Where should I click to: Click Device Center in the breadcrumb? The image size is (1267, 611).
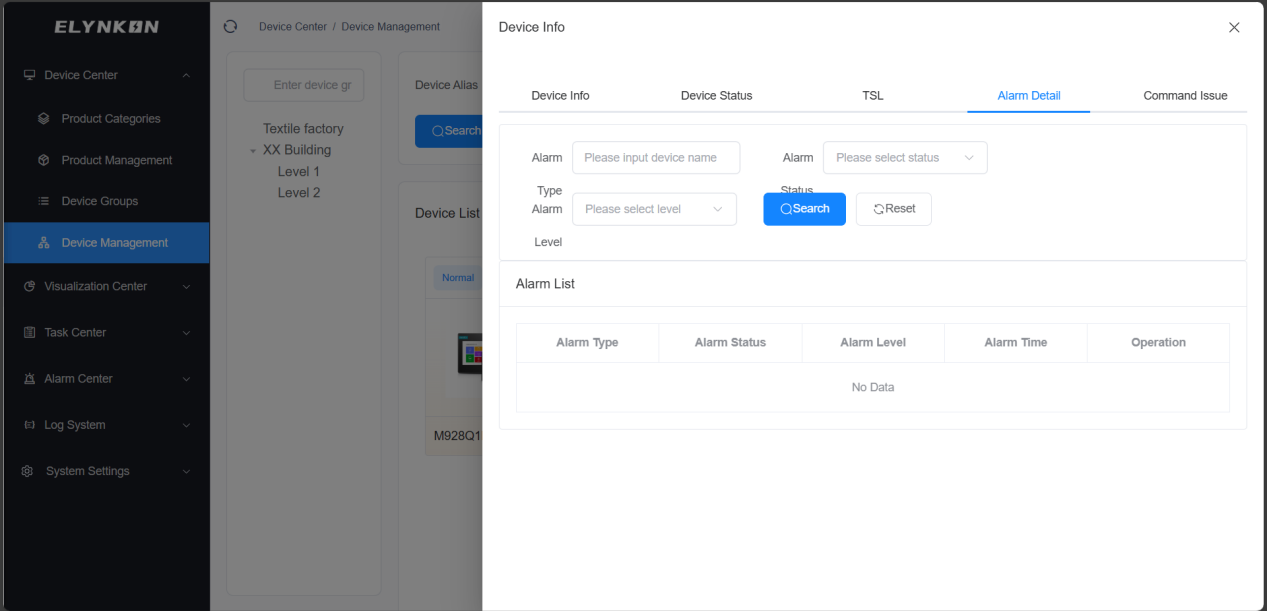pos(293,27)
